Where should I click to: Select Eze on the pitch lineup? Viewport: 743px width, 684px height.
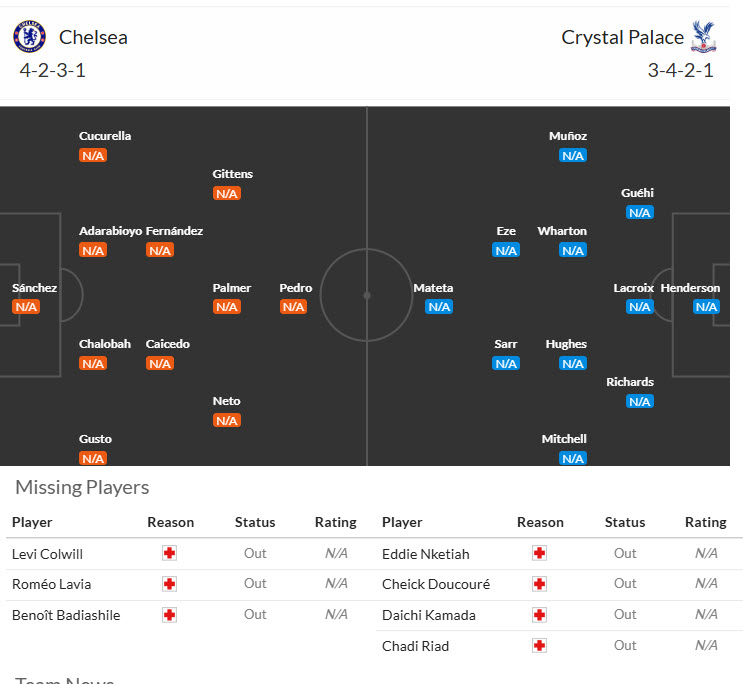506,231
